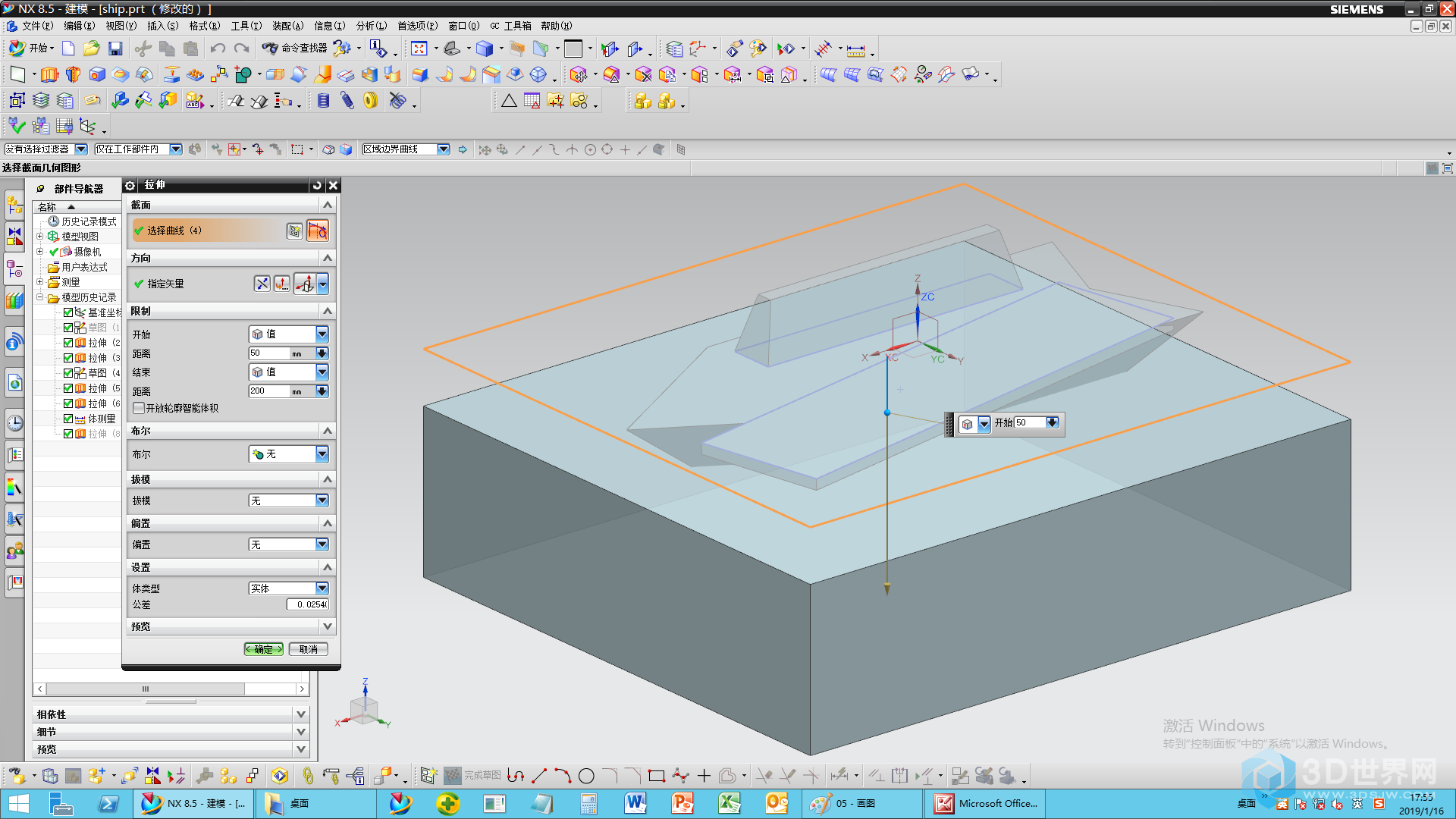Screen dimensions: 1456x819
Task: Open the 帮助(H) menu
Action: pos(557,26)
